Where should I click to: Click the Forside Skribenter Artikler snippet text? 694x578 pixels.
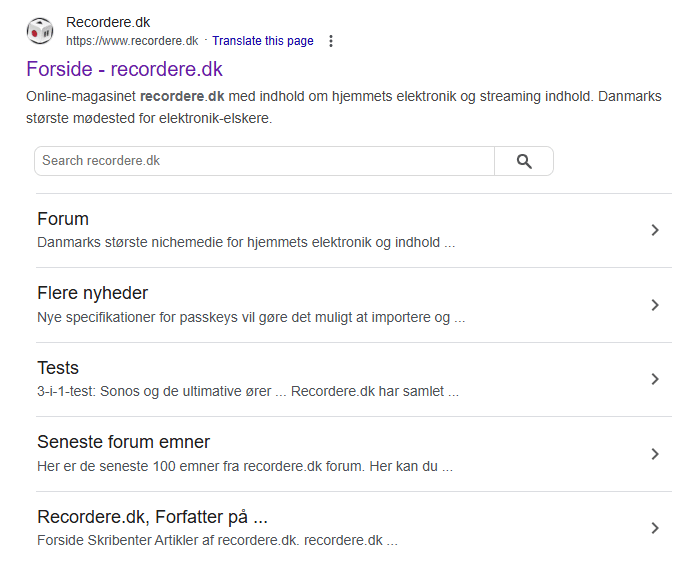tap(217, 540)
